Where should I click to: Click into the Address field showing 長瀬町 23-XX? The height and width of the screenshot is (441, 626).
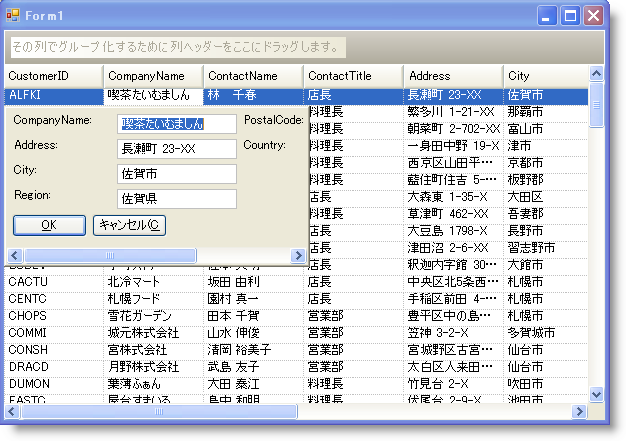[x=176, y=149]
